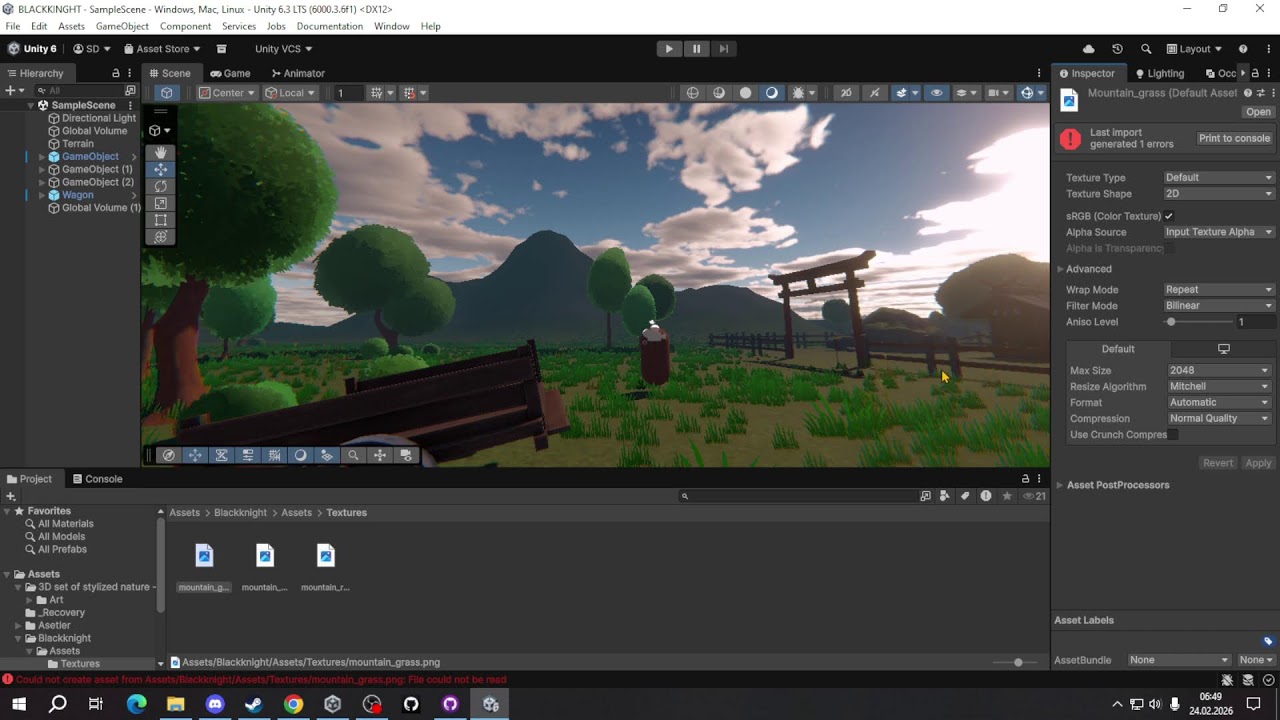Open the Window menu
The height and width of the screenshot is (720, 1280).
click(x=391, y=26)
